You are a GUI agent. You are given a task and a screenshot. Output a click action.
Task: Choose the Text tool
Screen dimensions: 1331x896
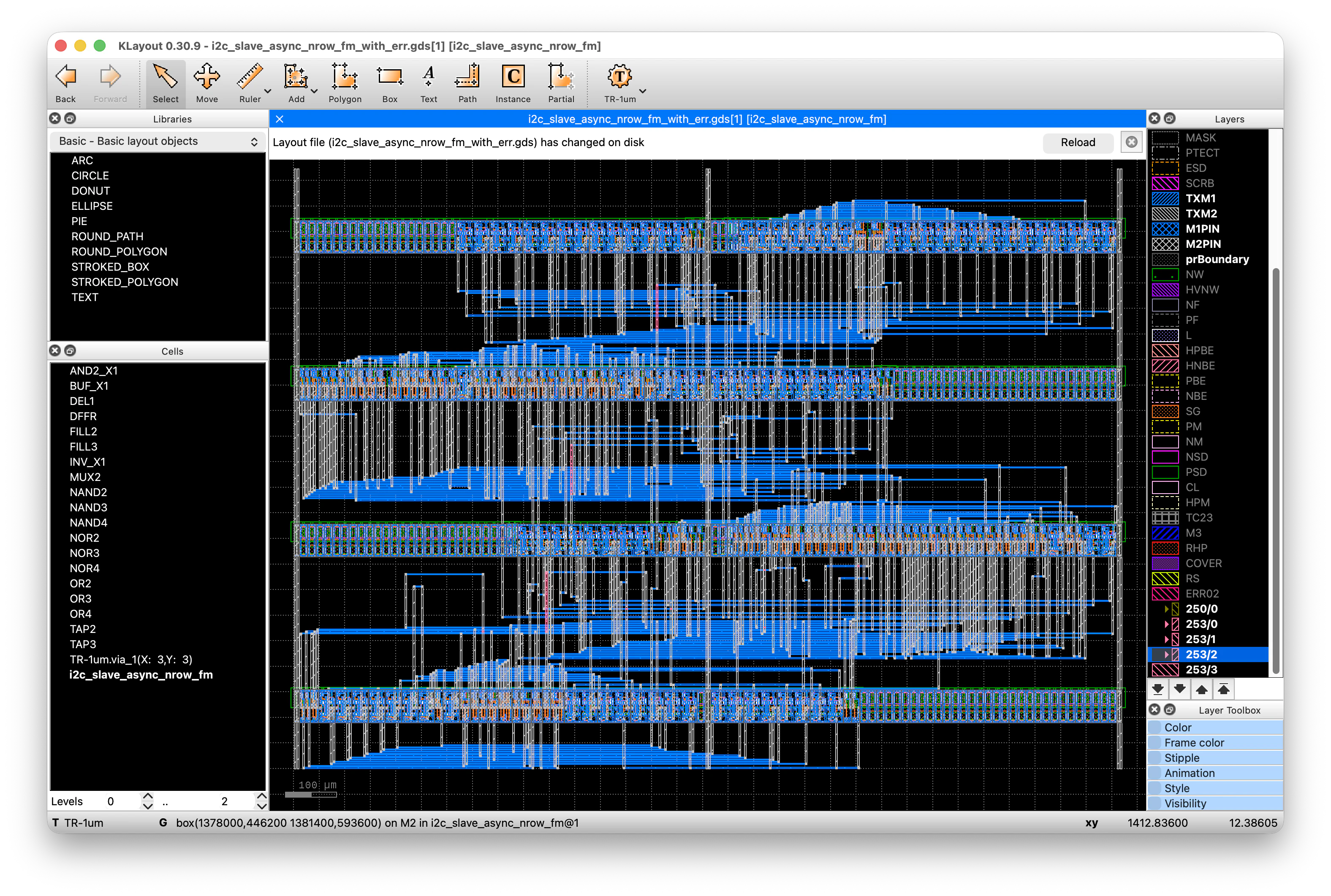tap(429, 83)
